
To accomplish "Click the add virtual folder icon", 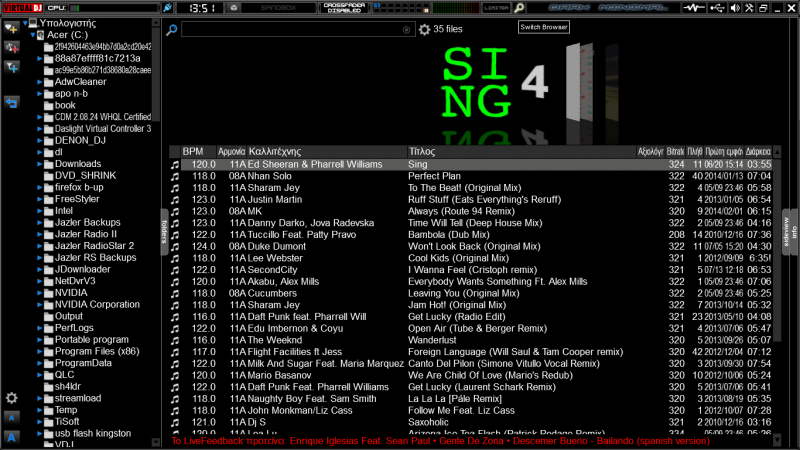I will coord(13,46).
